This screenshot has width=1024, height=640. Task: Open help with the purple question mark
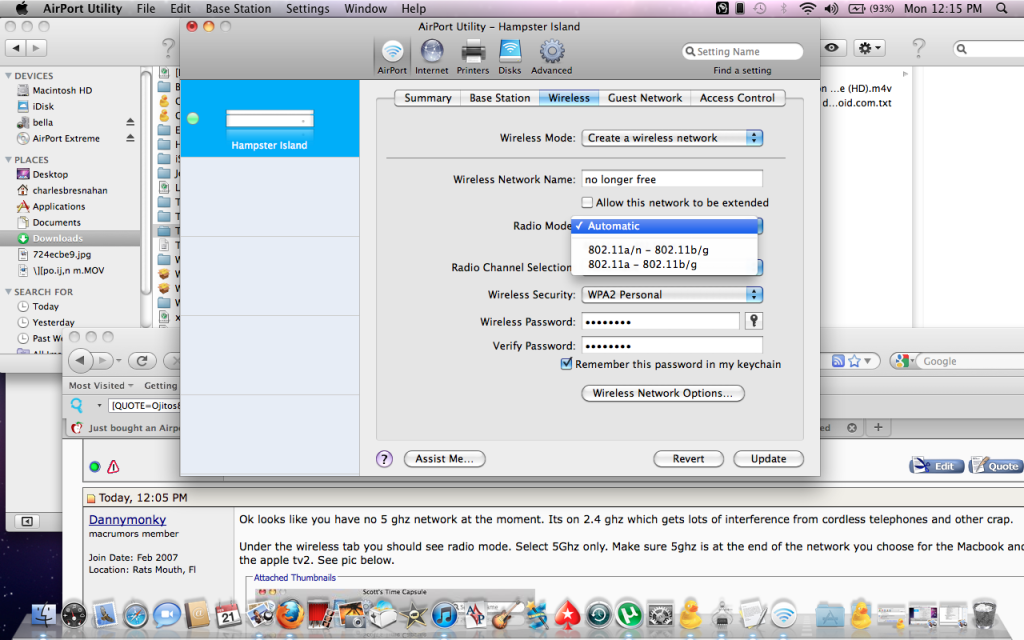384,458
